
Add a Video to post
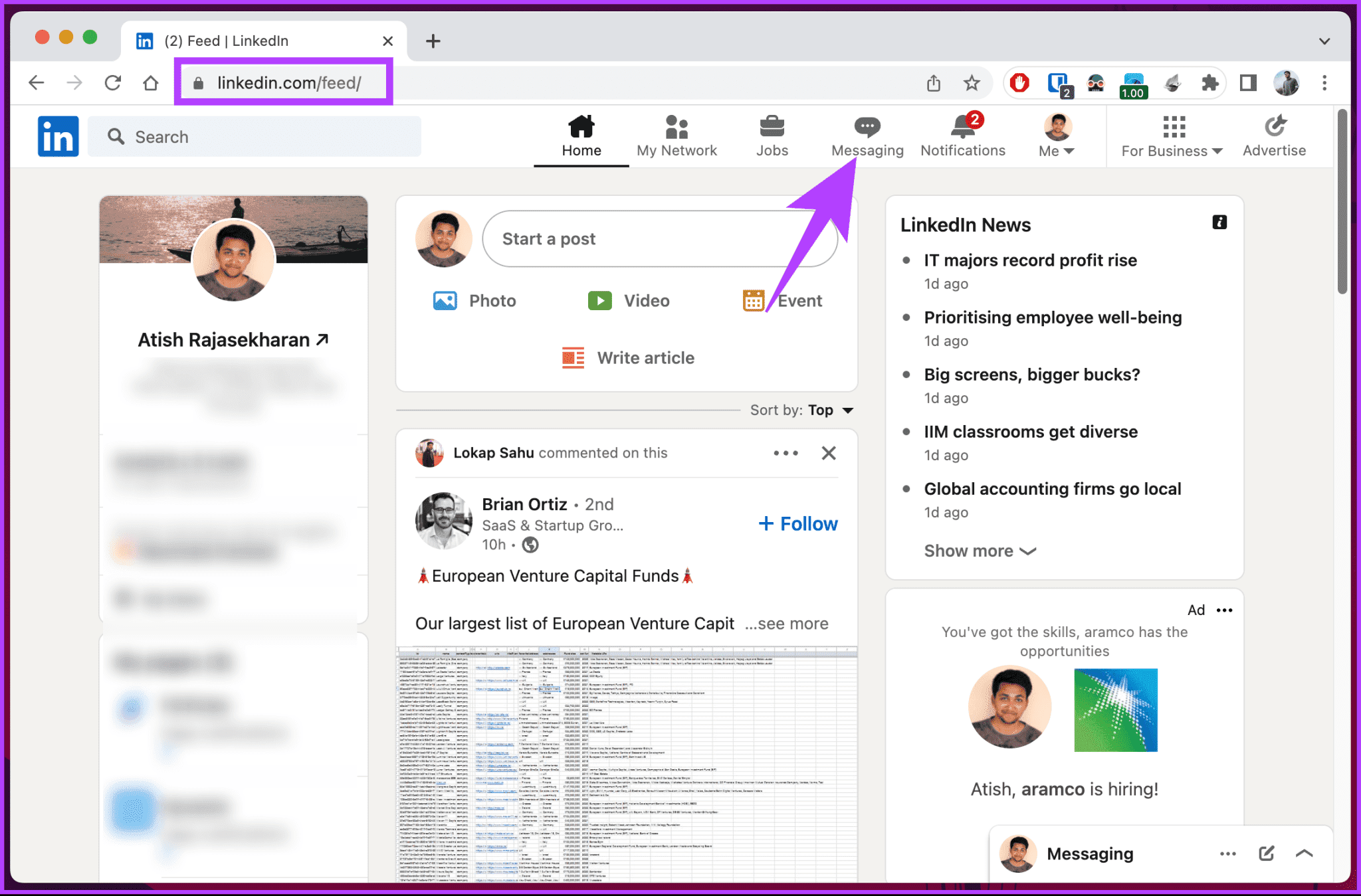(629, 301)
